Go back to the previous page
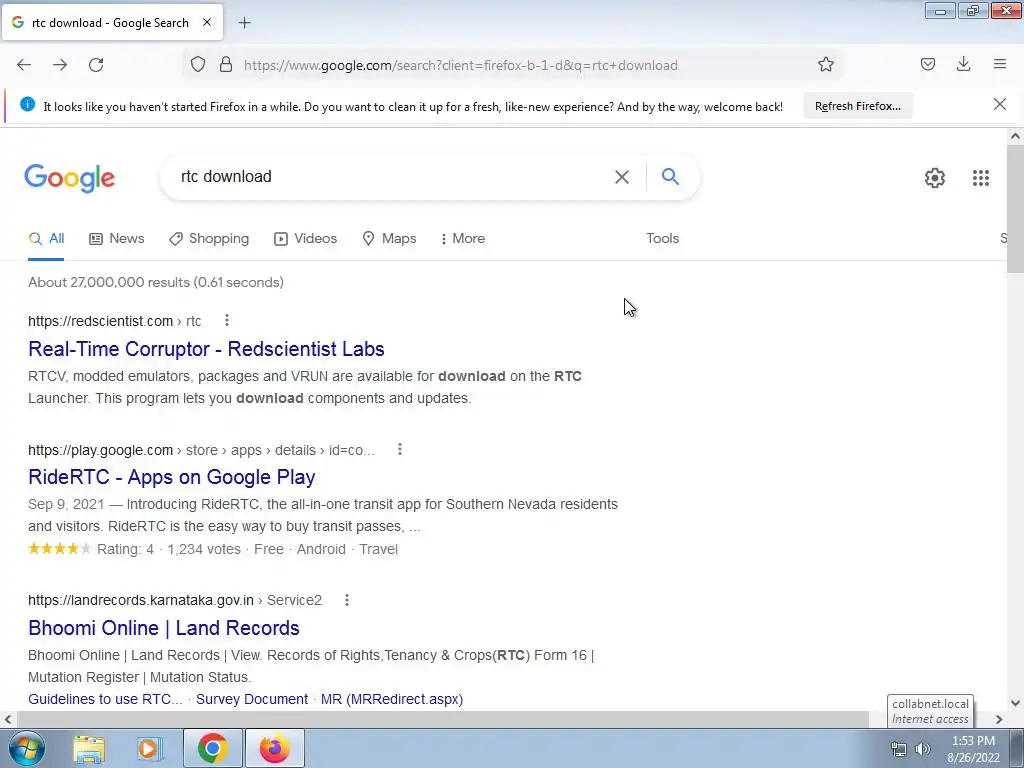Viewport: 1024px width, 768px height. [24, 65]
